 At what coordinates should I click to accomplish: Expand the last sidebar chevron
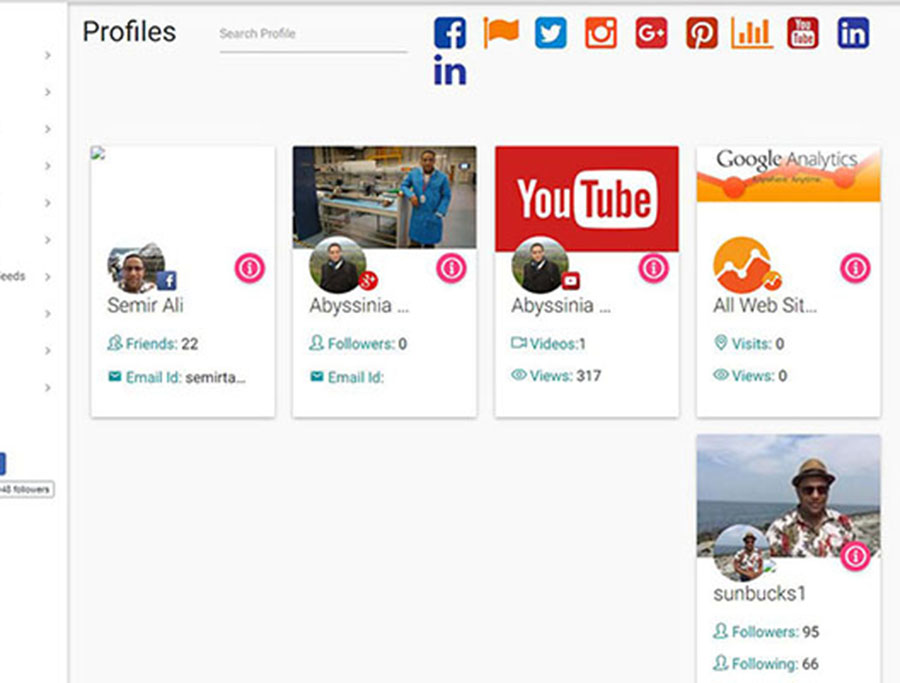(x=48, y=387)
